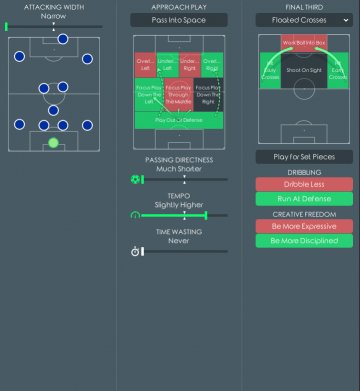
Task: Select Play Out Of Defense zone
Action: pyautogui.click(x=179, y=120)
